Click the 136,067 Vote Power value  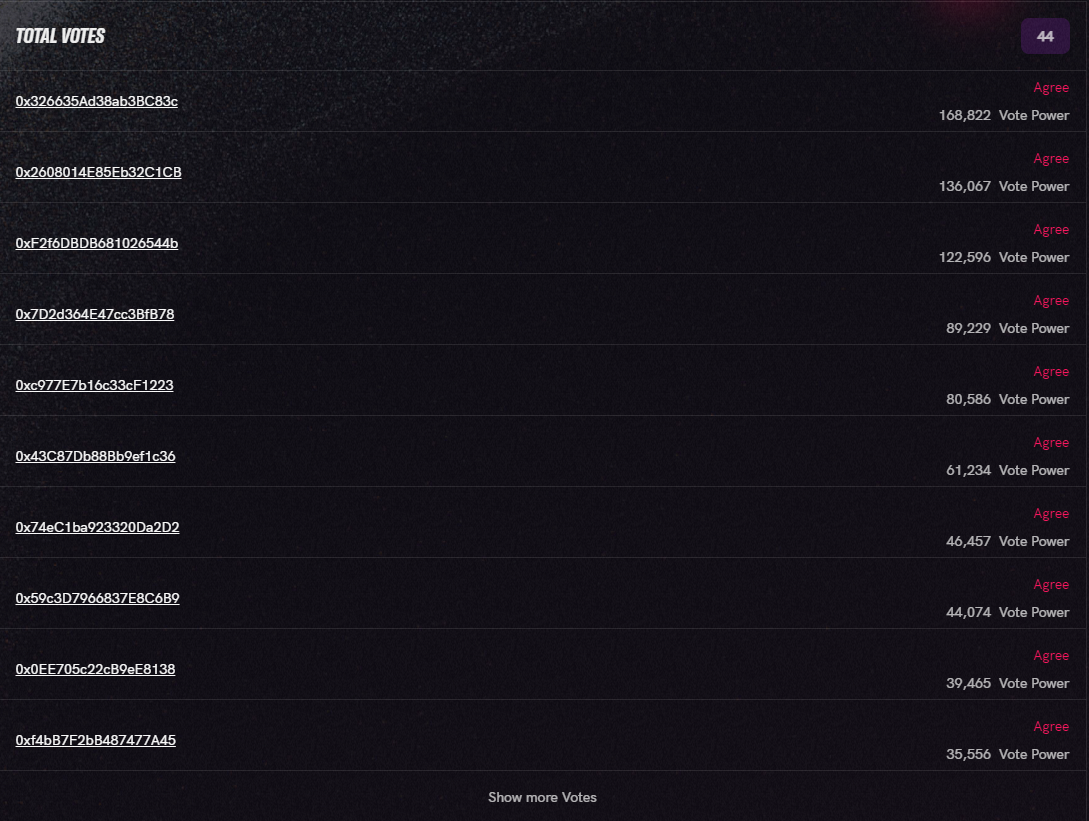click(1004, 186)
